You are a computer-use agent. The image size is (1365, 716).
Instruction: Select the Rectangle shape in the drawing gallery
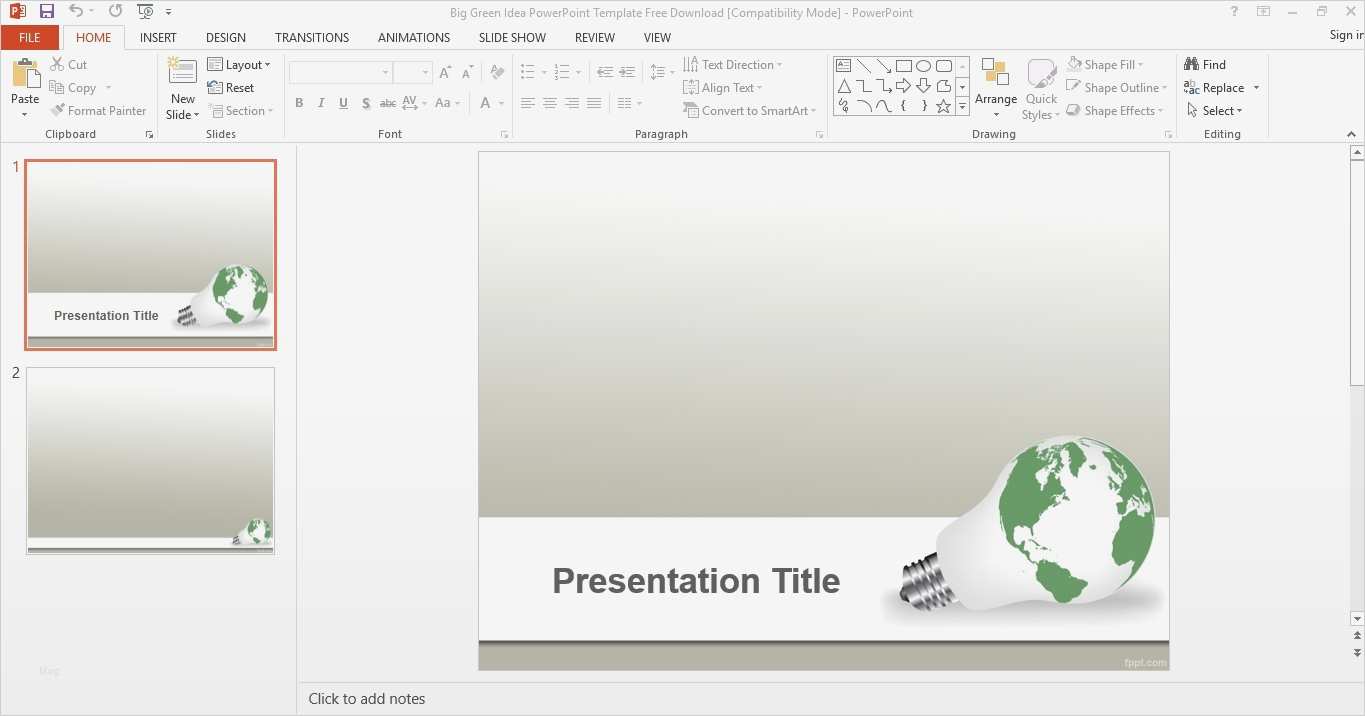903,64
